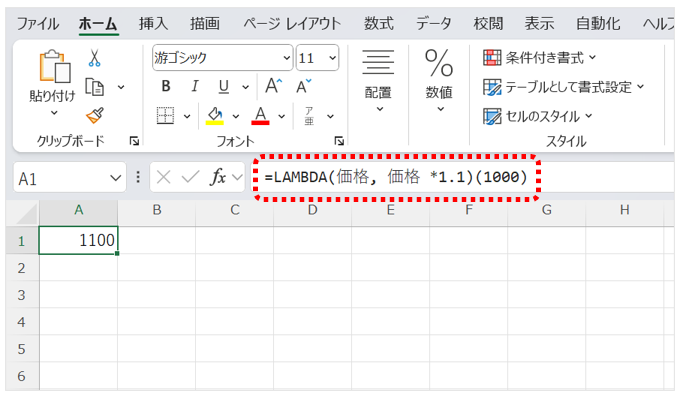The height and width of the screenshot is (394, 679).
Task: Click the Cut scissors icon
Action: [x=94, y=58]
